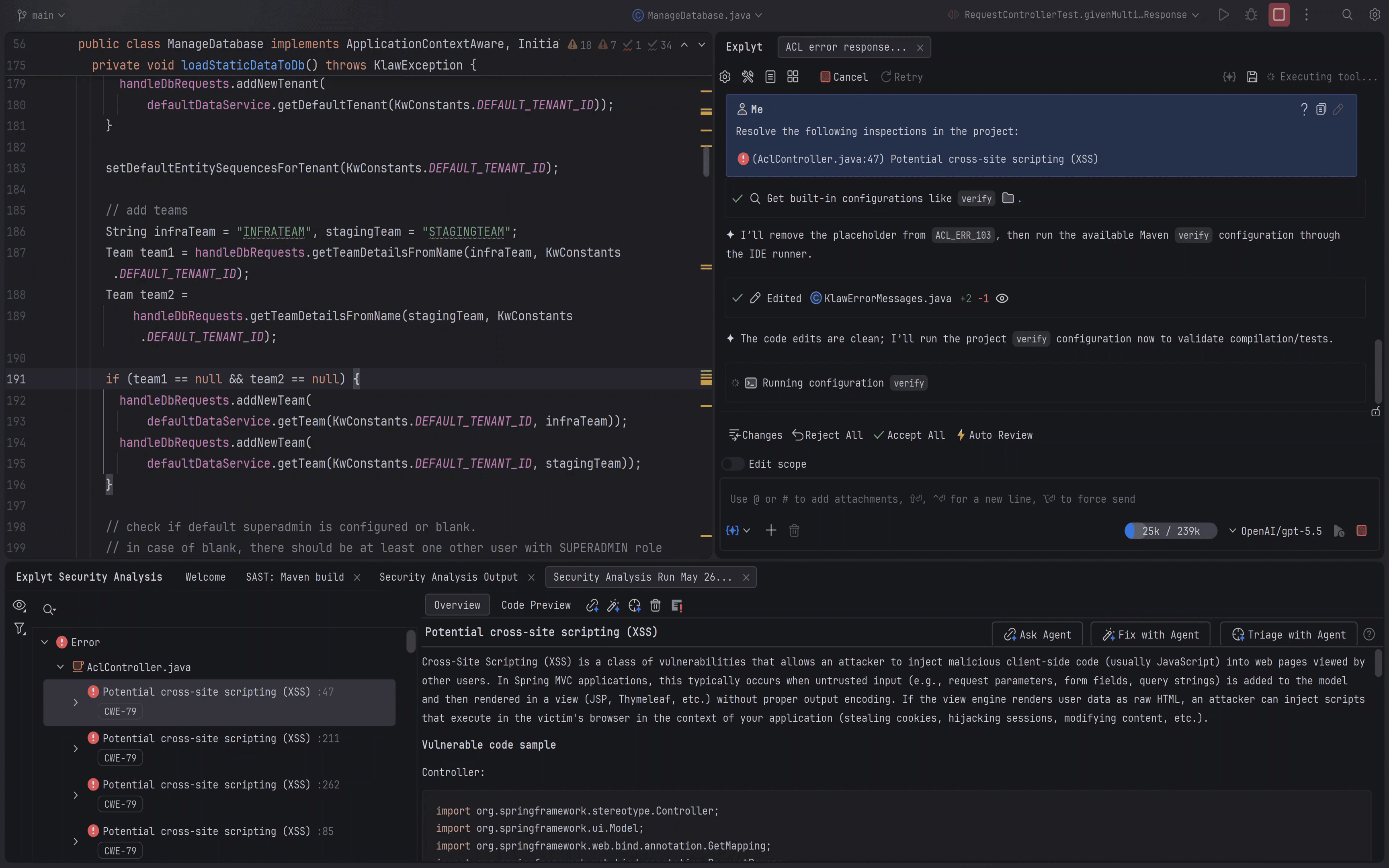Select the Overview tab
Viewport: 1389px width, 868px height.
(457, 605)
